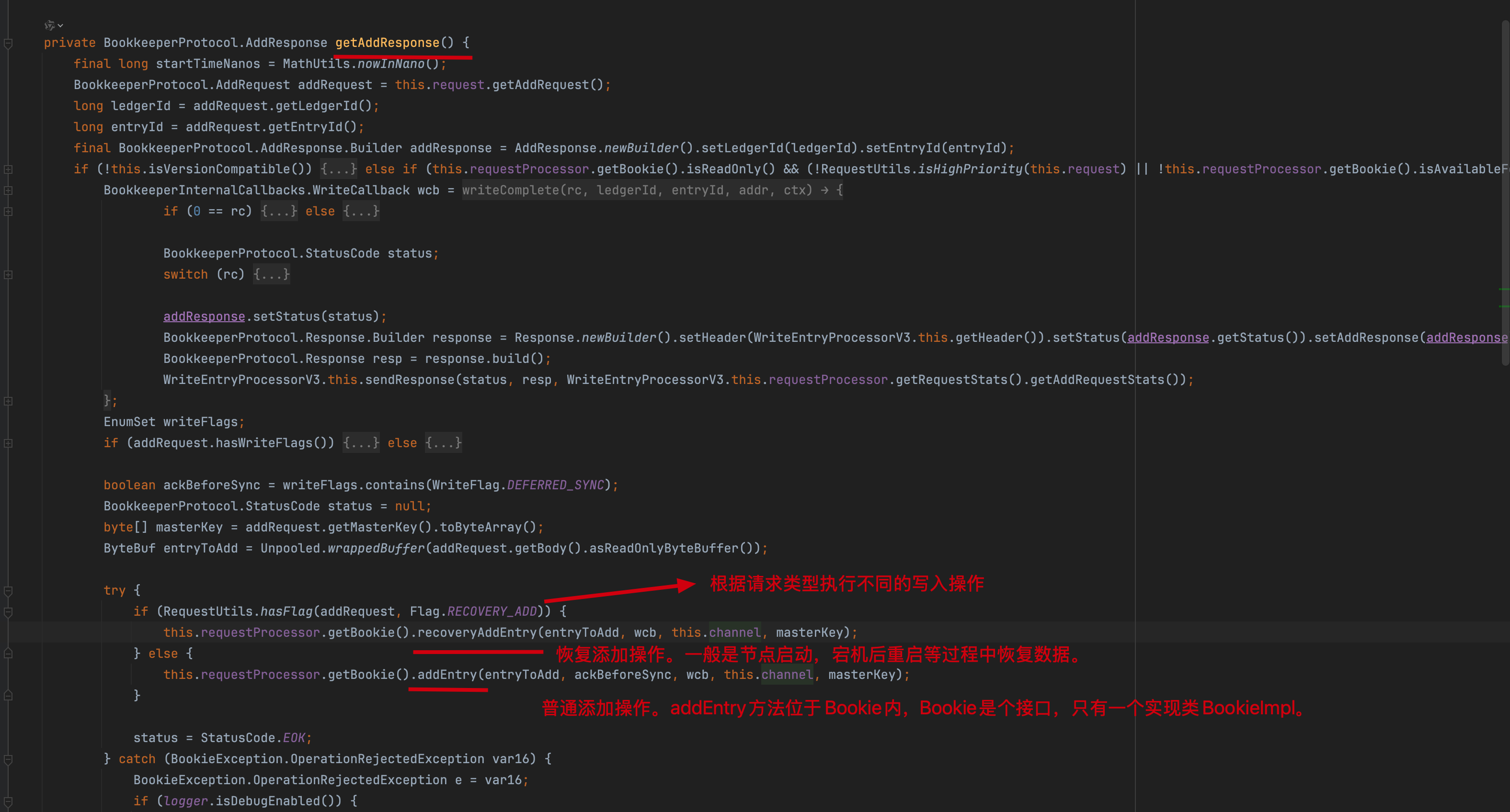This screenshot has width=1510, height=812.
Task: Click the recoveryAddEntry method call
Action: coord(477,633)
